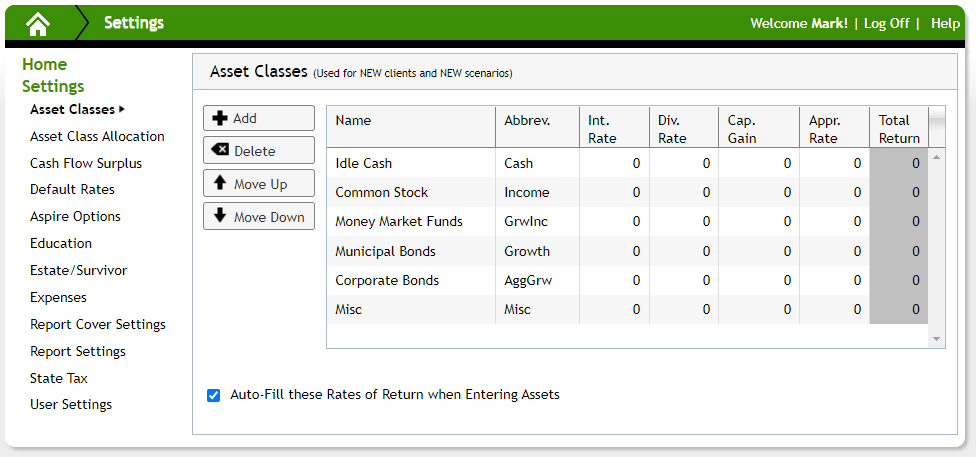Click the table scrollbar up arrow
The width and height of the screenshot is (976, 457).
[x=936, y=158]
